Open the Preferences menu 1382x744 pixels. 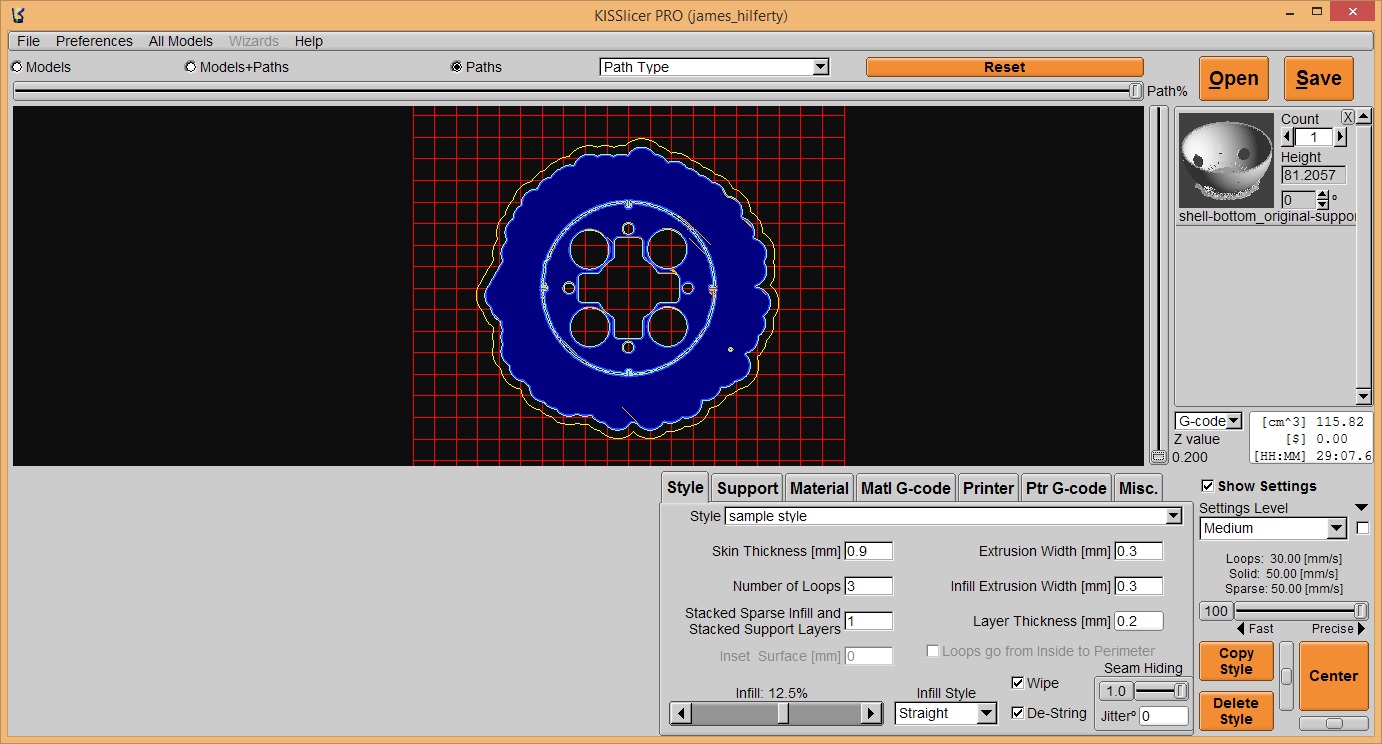94,41
